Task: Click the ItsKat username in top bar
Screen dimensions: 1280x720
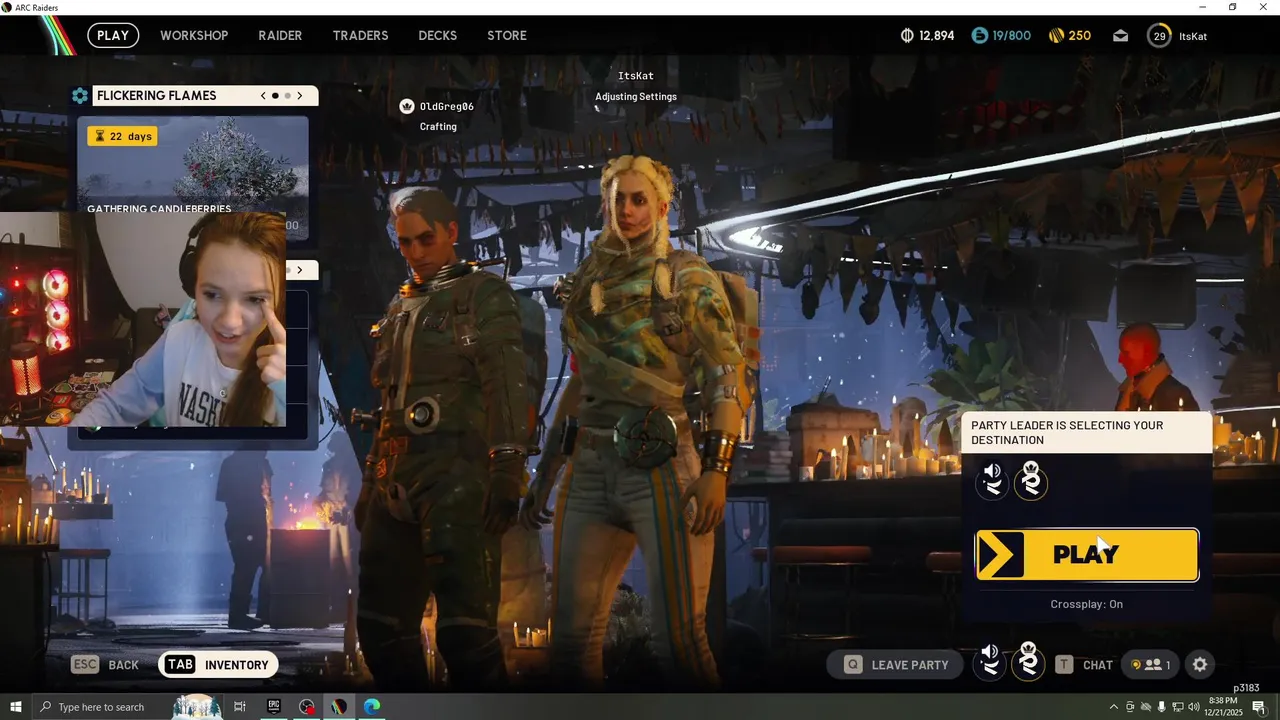Action: 1193,36
